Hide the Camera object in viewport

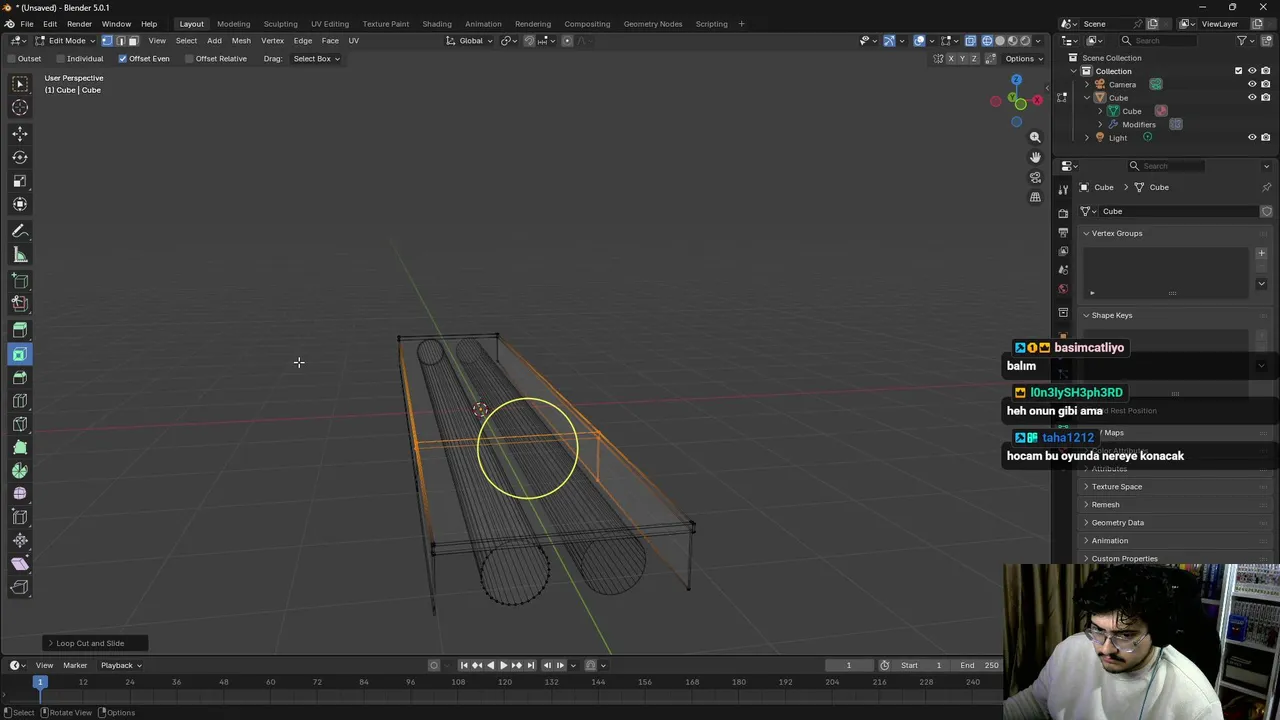(1252, 85)
